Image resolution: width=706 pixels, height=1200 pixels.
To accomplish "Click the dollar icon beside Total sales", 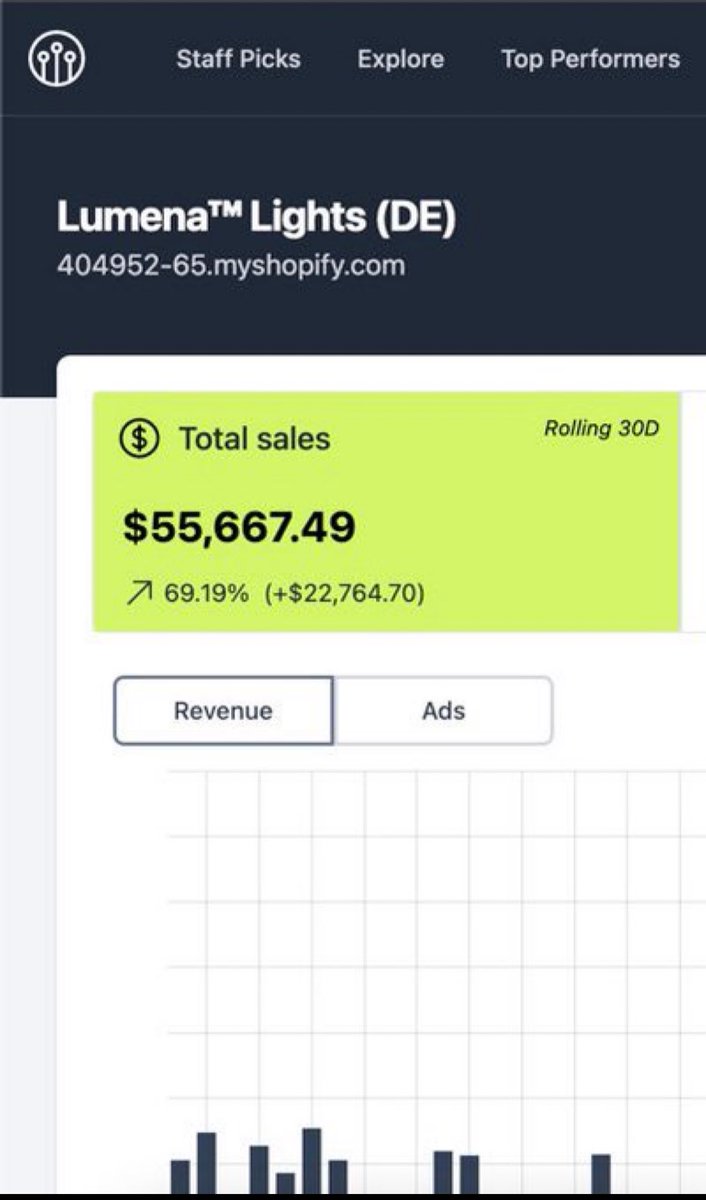I will (x=139, y=438).
